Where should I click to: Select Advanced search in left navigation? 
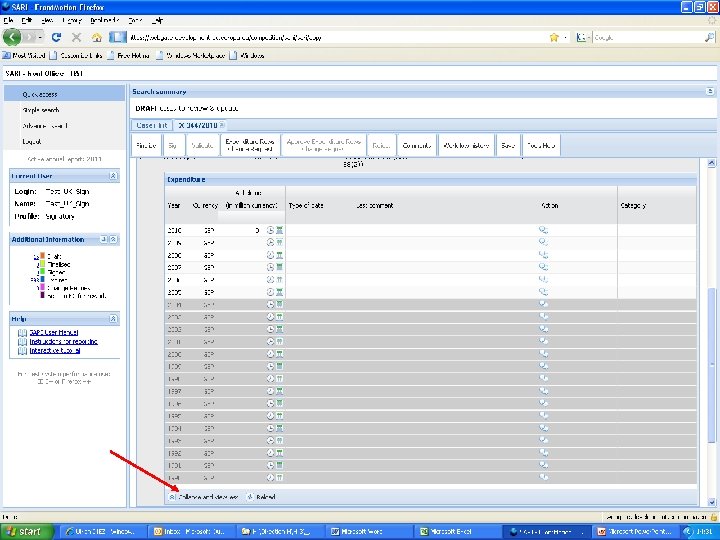point(45,126)
